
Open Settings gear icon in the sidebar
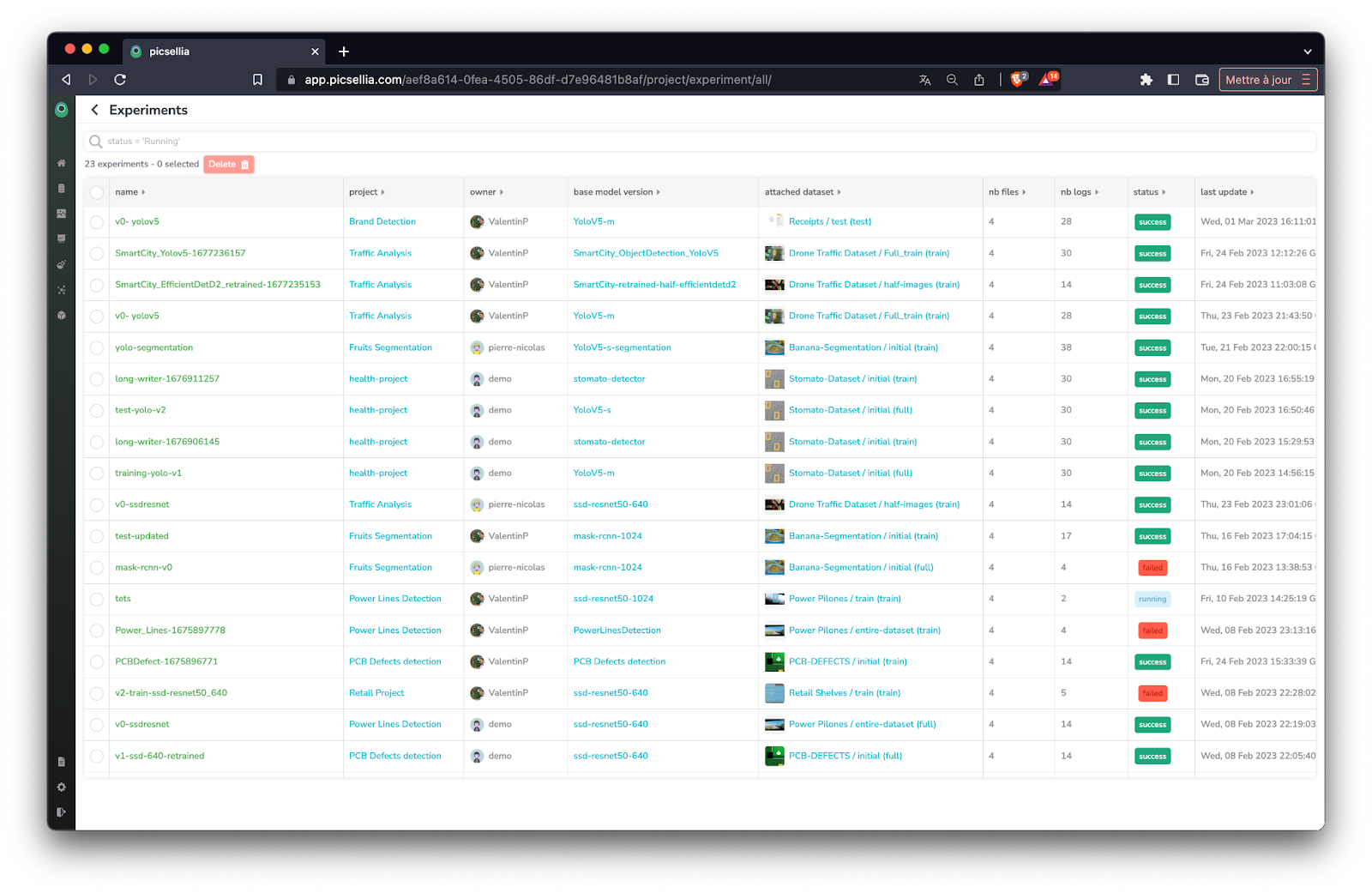pyautogui.click(x=61, y=787)
